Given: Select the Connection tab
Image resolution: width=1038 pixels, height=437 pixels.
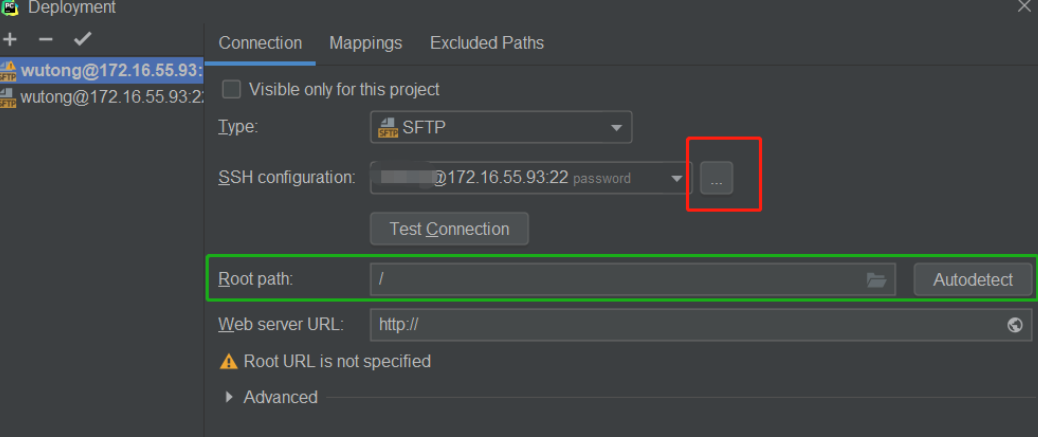Looking at the screenshot, I should click(260, 43).
